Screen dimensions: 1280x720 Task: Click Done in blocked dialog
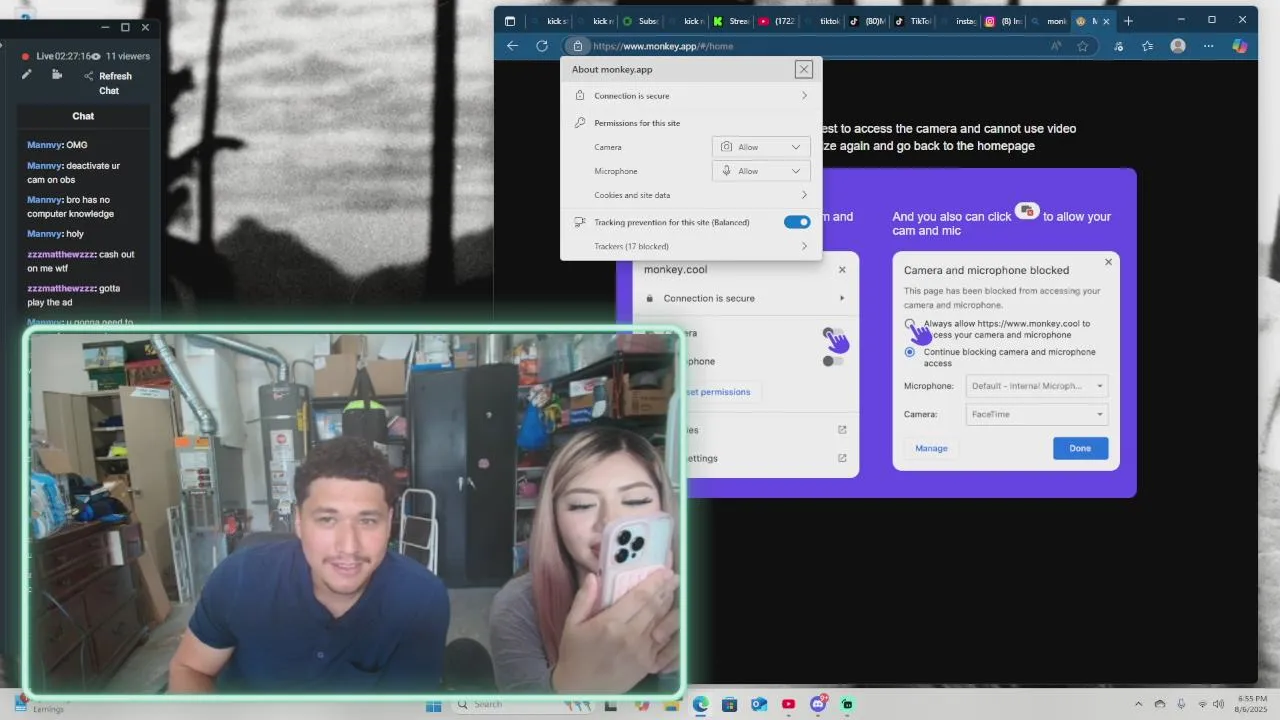pyautogui.click(x=1080, y=448)
